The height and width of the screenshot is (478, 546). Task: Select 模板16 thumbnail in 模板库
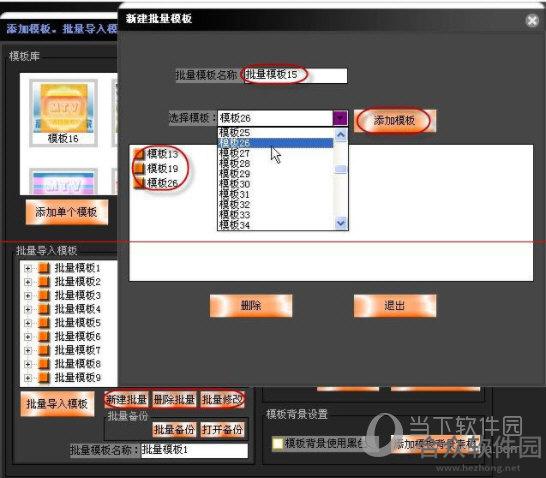tap(63, 113)
